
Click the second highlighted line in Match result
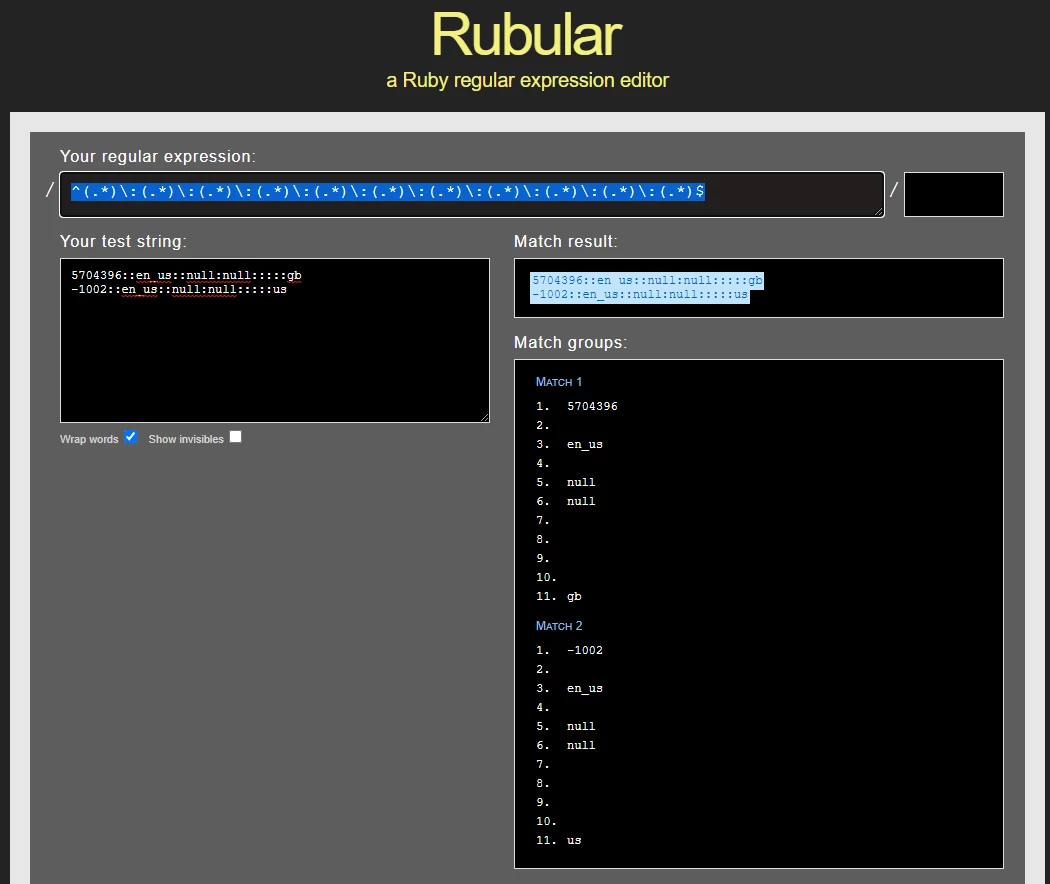click(640, 295)
